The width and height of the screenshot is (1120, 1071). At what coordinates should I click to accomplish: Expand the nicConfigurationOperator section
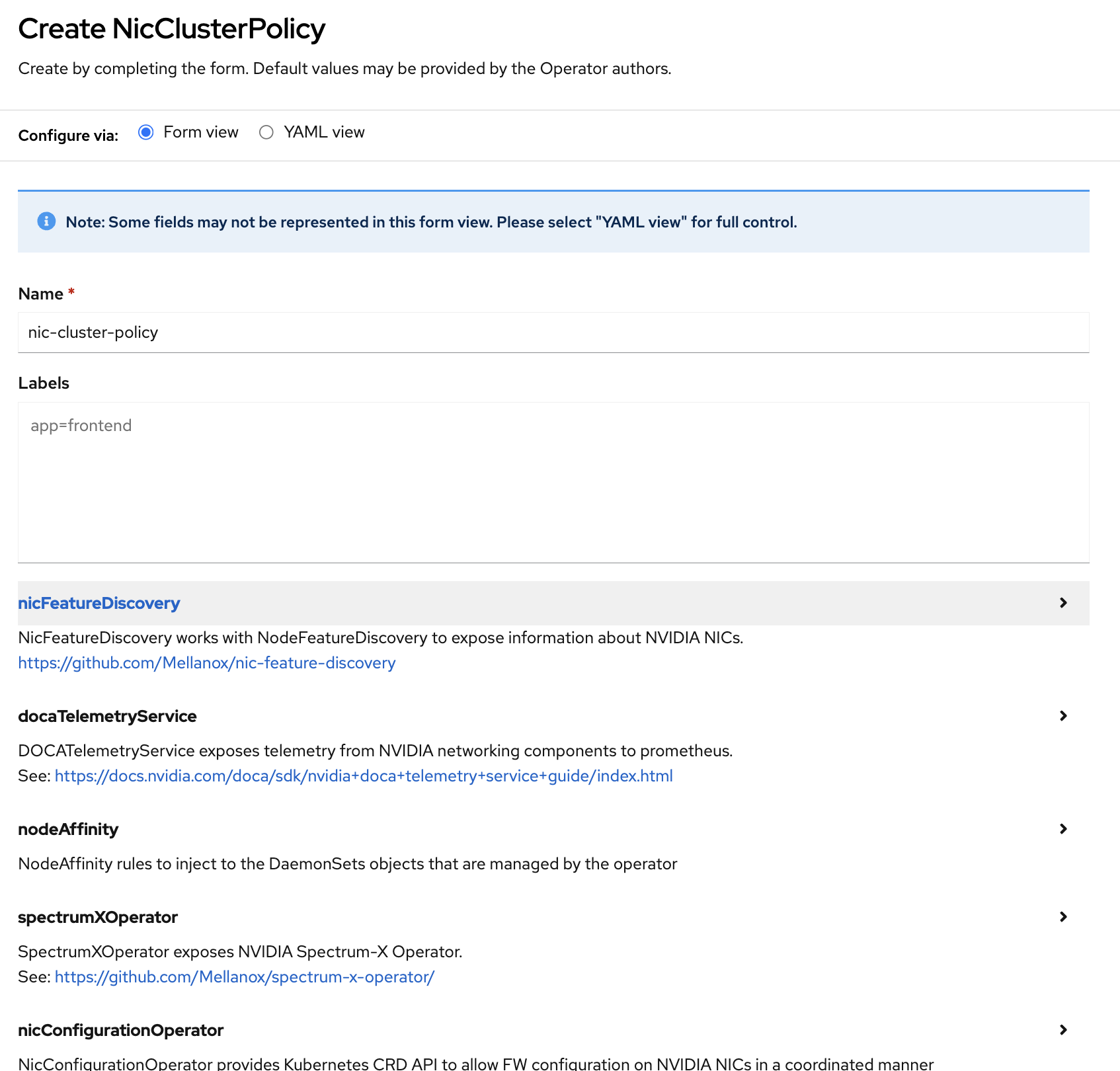click(120, 1030)
